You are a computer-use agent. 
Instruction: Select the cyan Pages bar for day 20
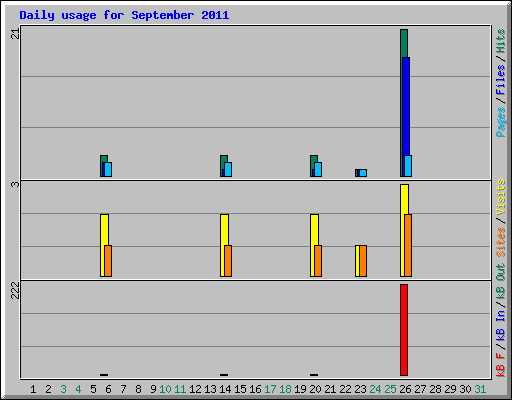click(318, 169)
